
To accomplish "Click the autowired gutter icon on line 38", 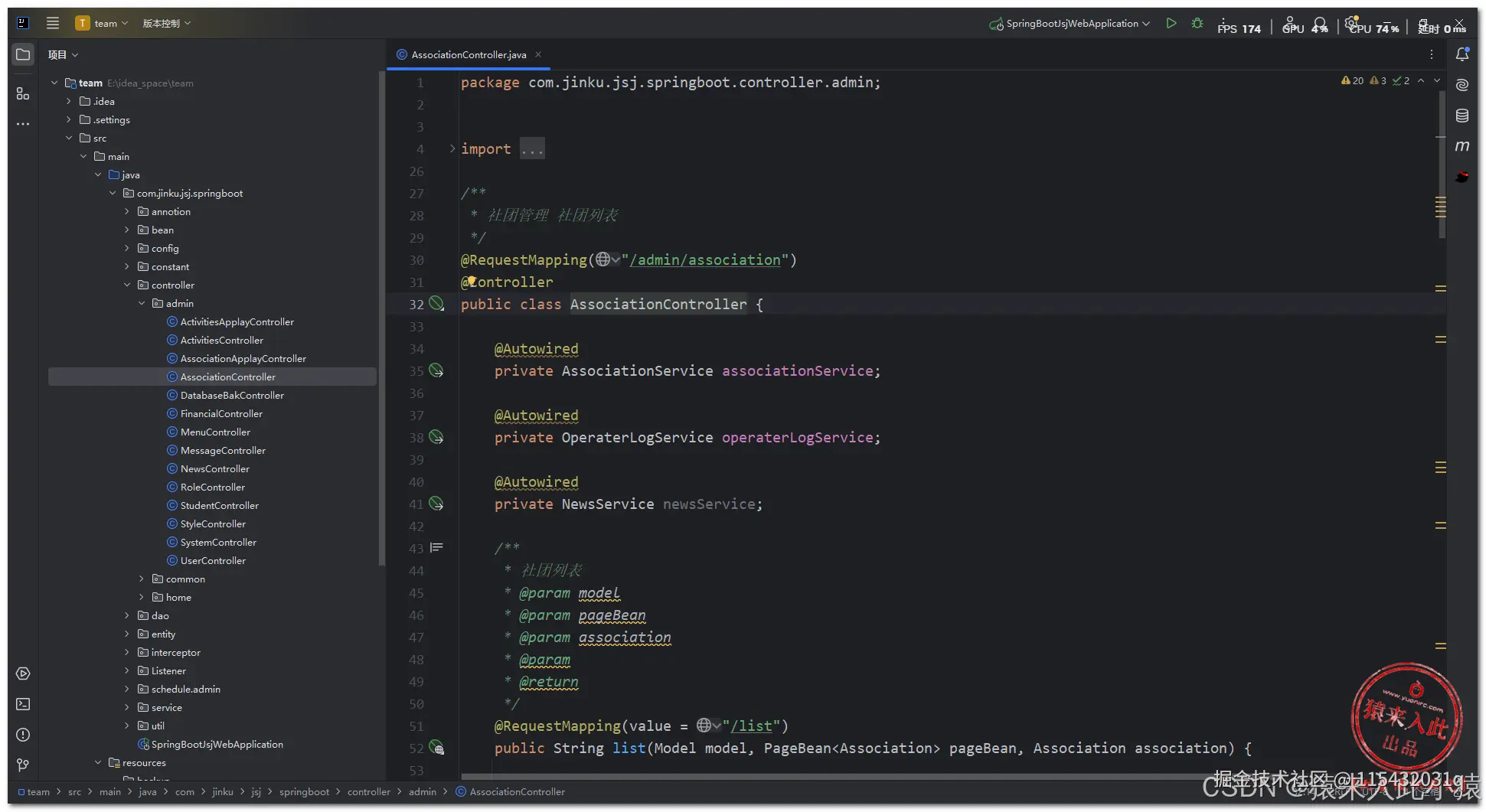I will point(436,437).
